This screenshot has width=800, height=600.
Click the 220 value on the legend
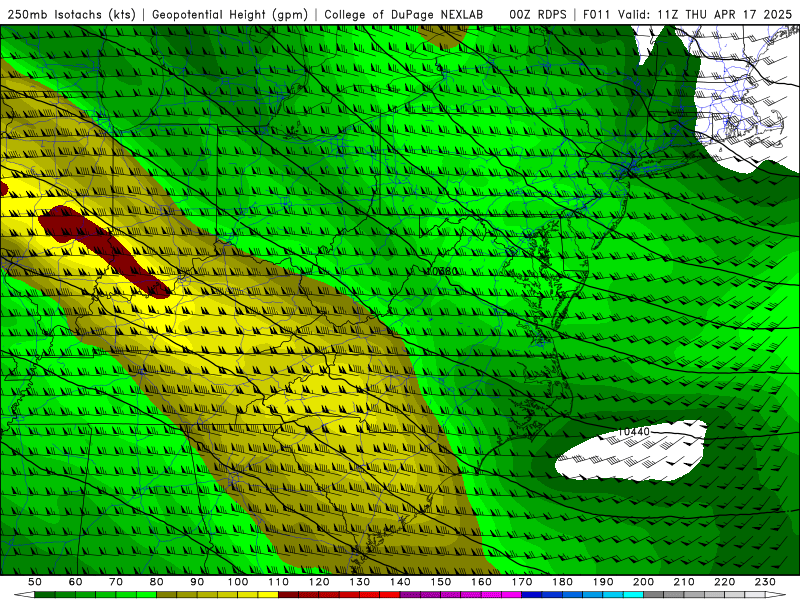(725, 582)
